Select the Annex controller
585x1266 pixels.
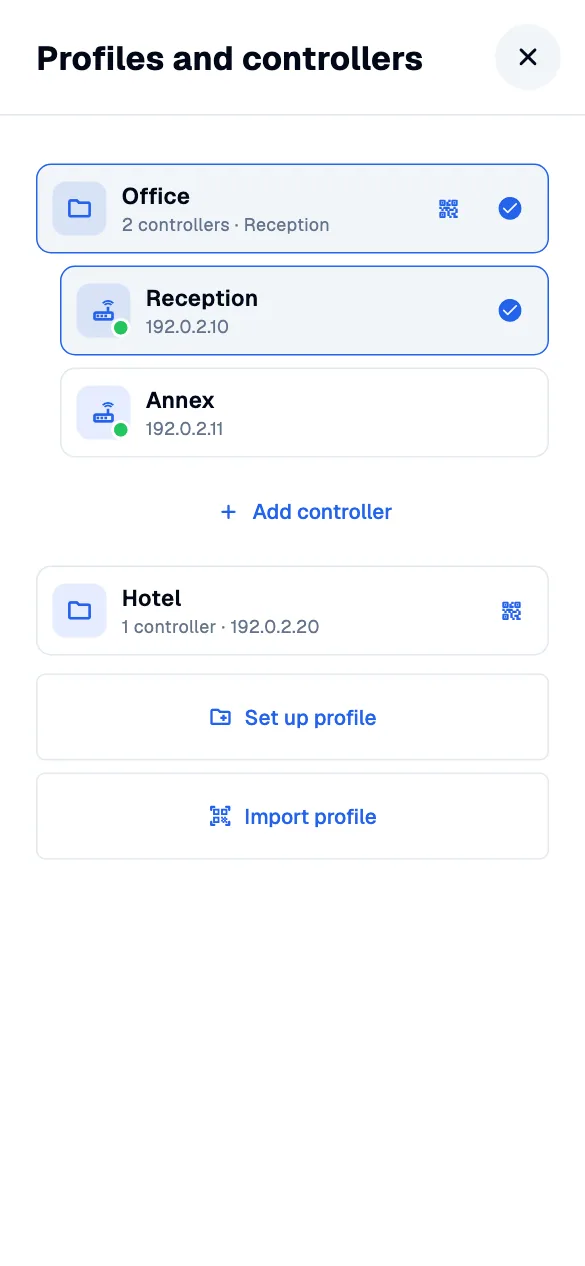click(304, 413)
